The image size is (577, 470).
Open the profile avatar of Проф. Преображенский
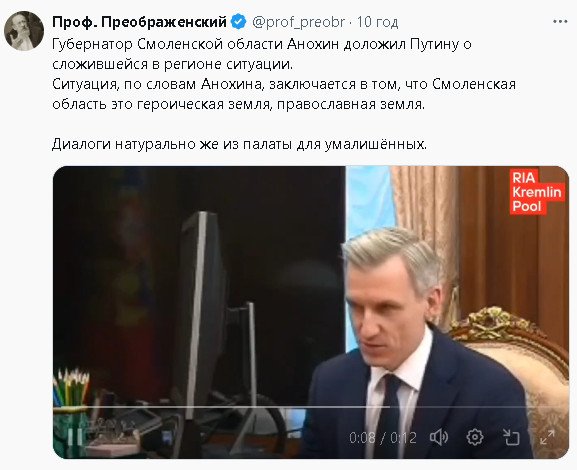tap(24, 31)
